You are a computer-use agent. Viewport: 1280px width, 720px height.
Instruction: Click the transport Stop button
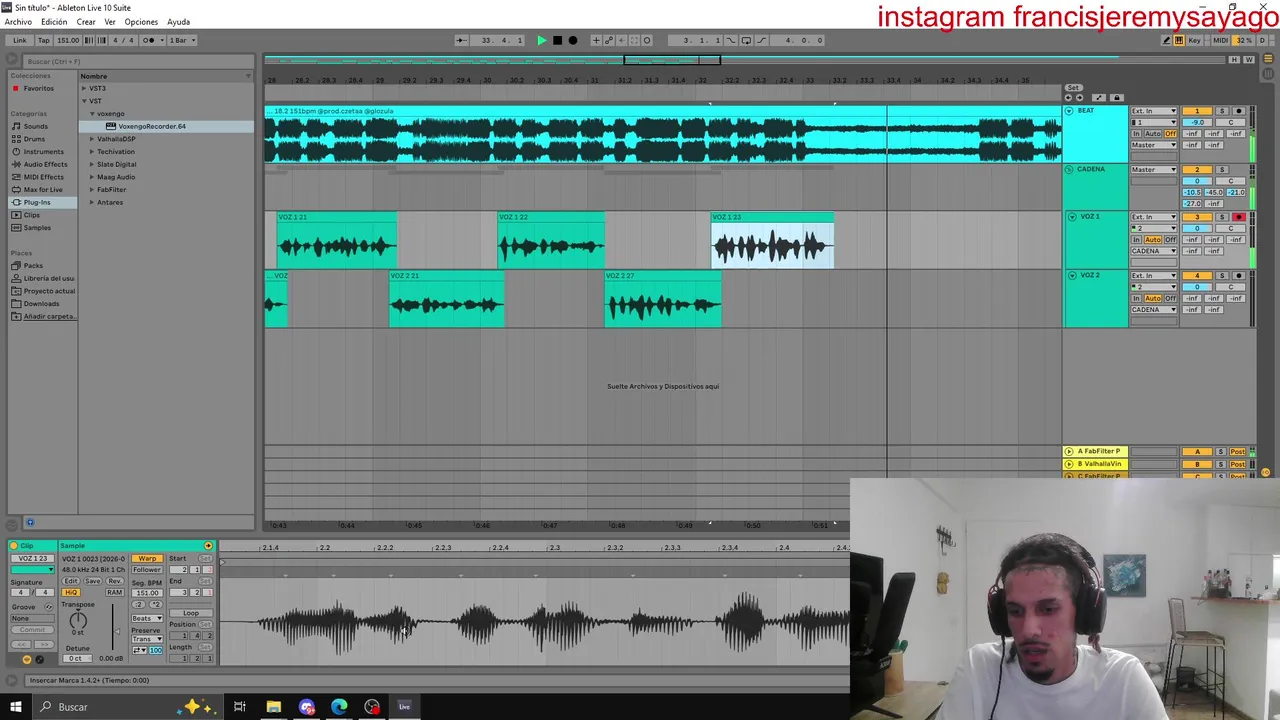(557, 40)
